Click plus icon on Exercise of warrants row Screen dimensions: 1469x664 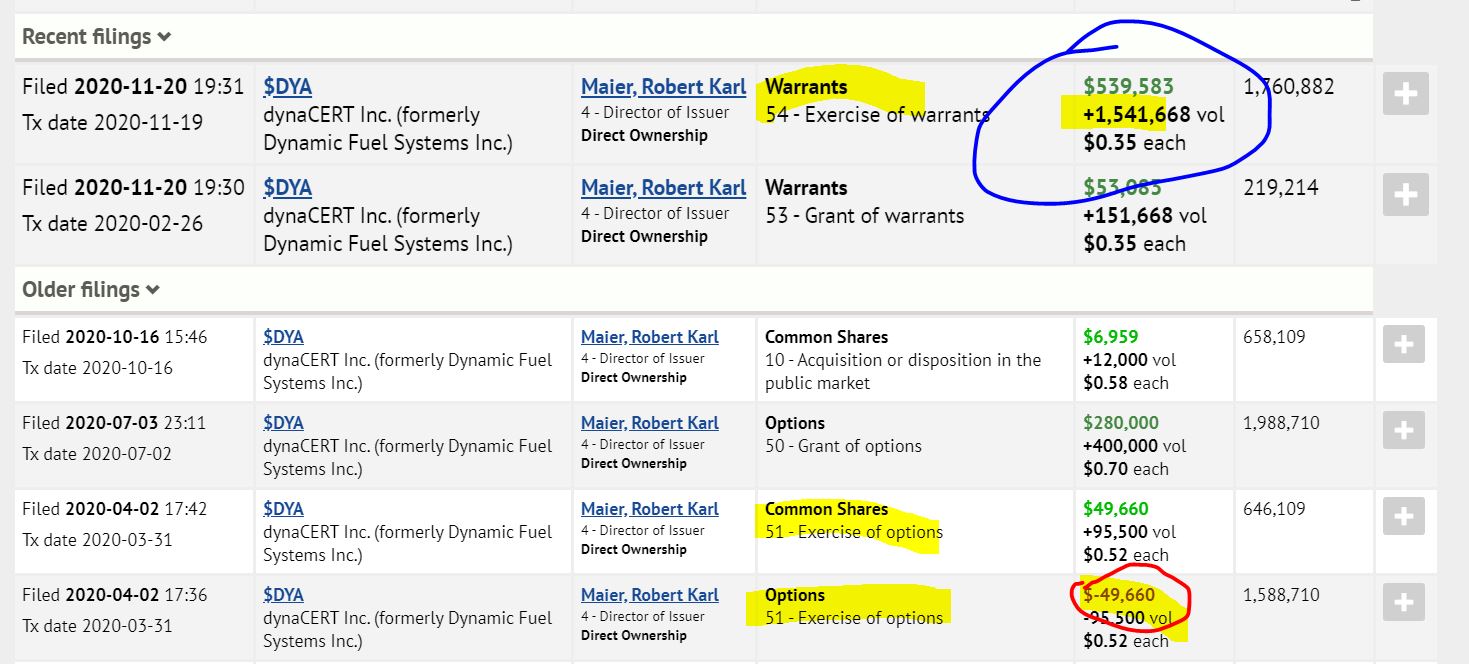tap(1405, 94)
